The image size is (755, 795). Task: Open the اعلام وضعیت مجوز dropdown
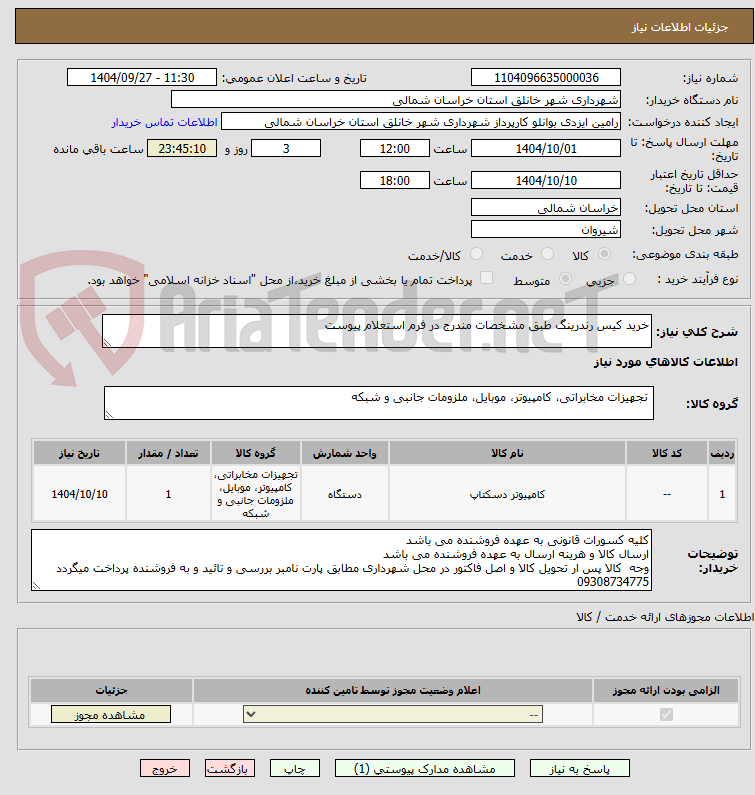393,715
